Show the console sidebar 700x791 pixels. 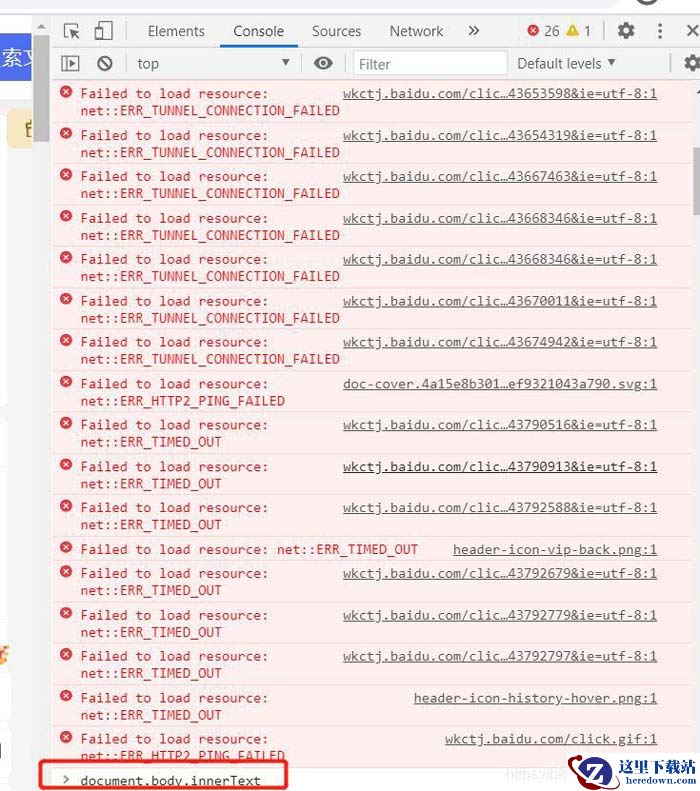pyautogui.click(x=70, y=64)
